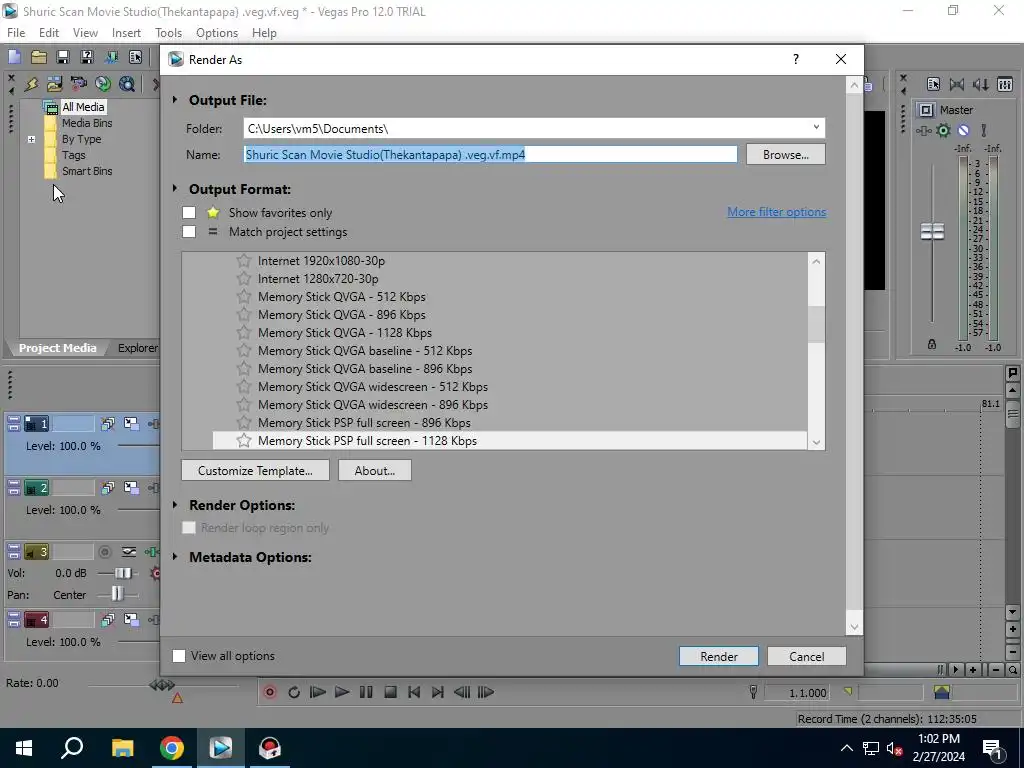Click the track 3 Vol slider handle
This screenshot has height=768, width=1024.
point(123,573)
